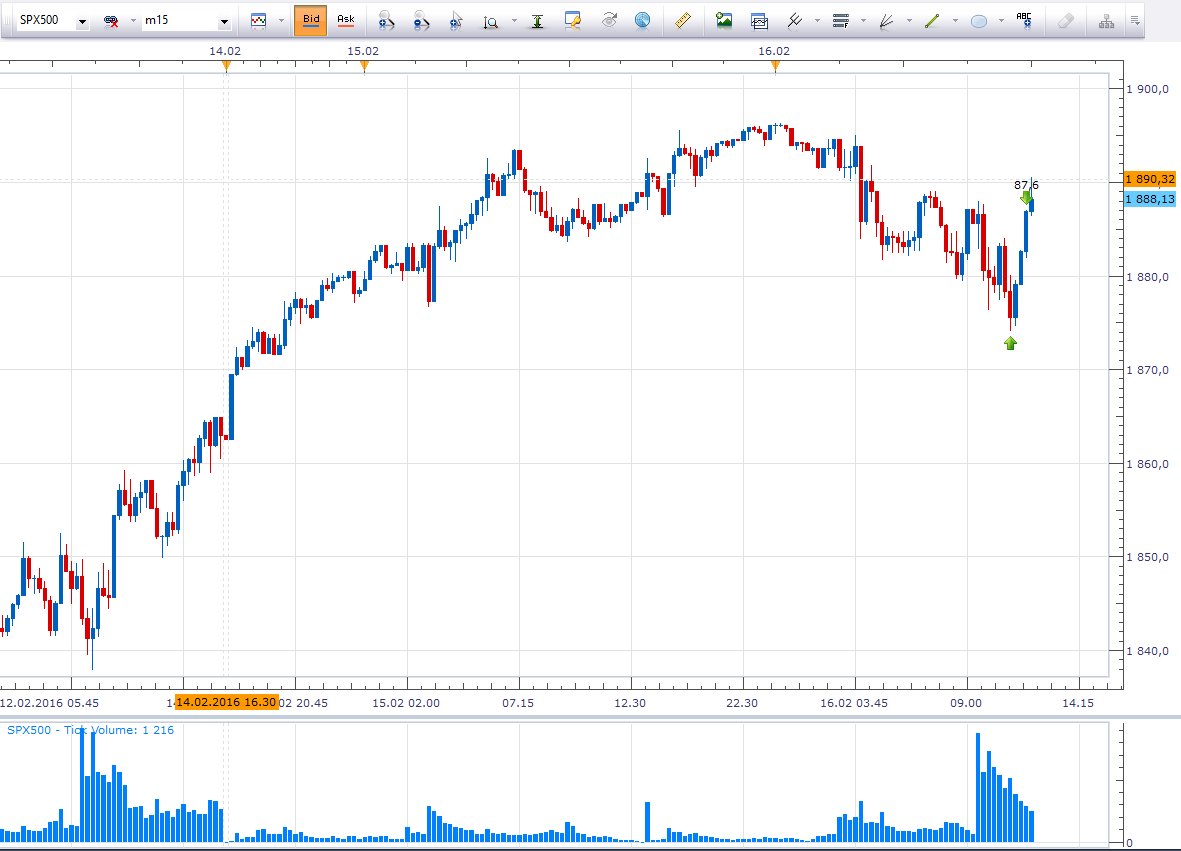Expand the Fibonacci tool dropdown arrow
1181x851 pixels.
point(863,21)
